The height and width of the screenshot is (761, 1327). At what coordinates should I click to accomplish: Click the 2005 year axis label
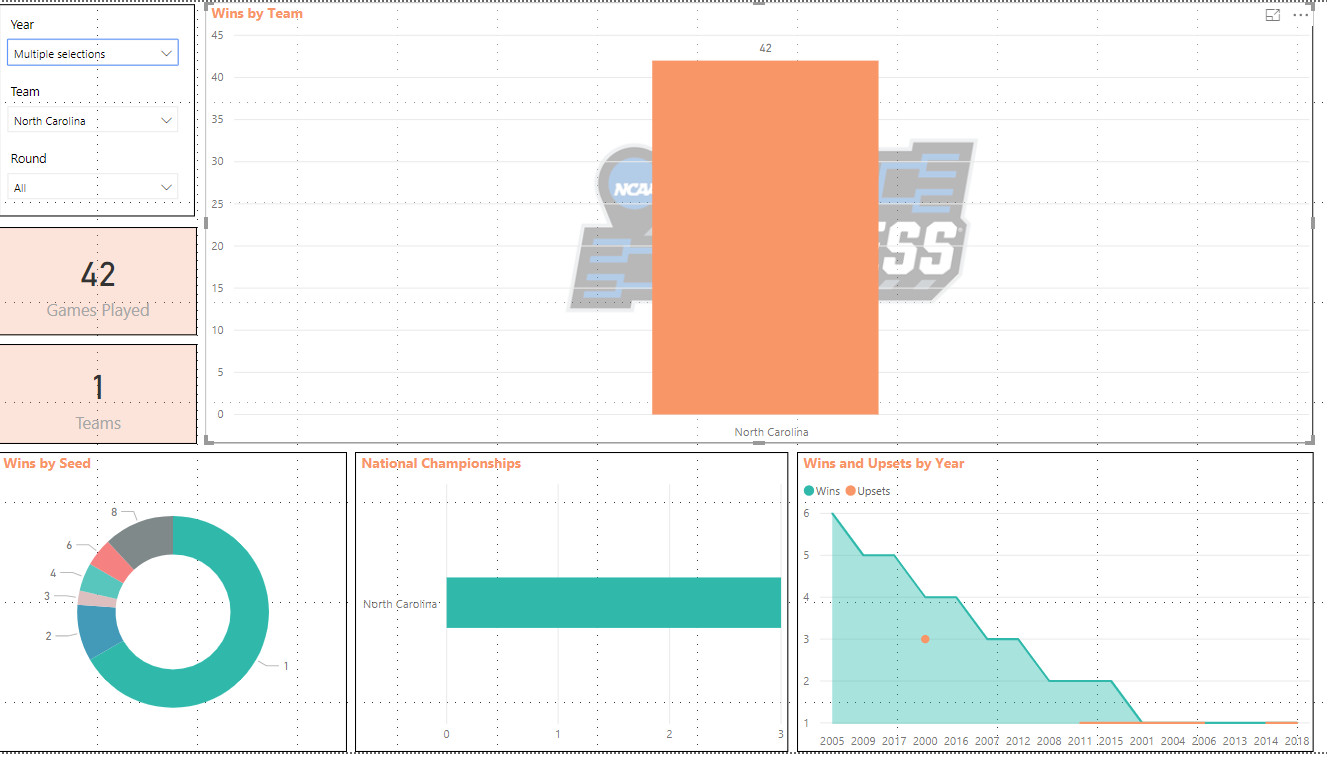[x=832, y=741]
